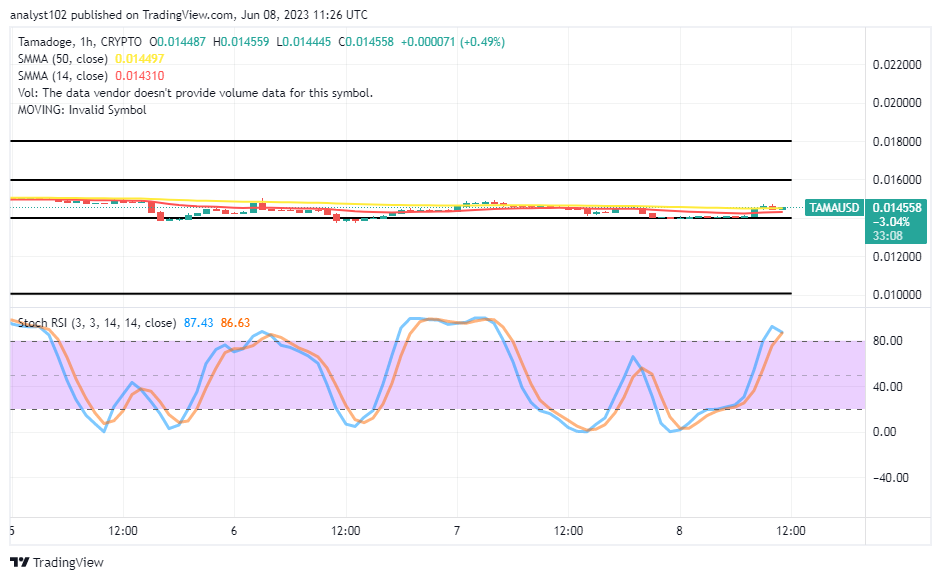Click the -40.00 Stoch RSI axis label

click(x=891, y=478)
